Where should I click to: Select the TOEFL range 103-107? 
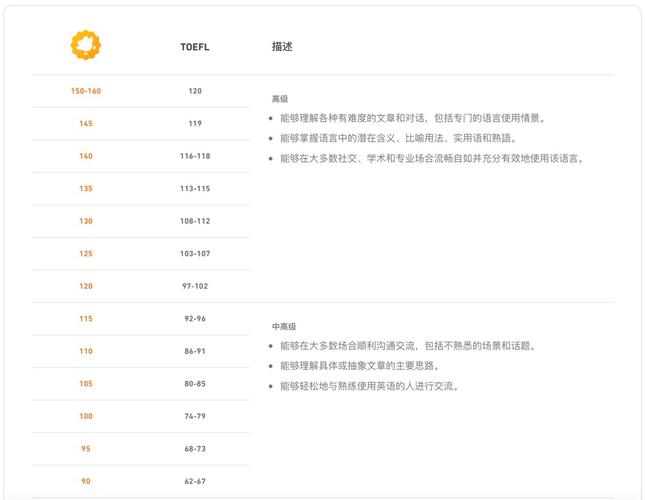pos(195,253)
